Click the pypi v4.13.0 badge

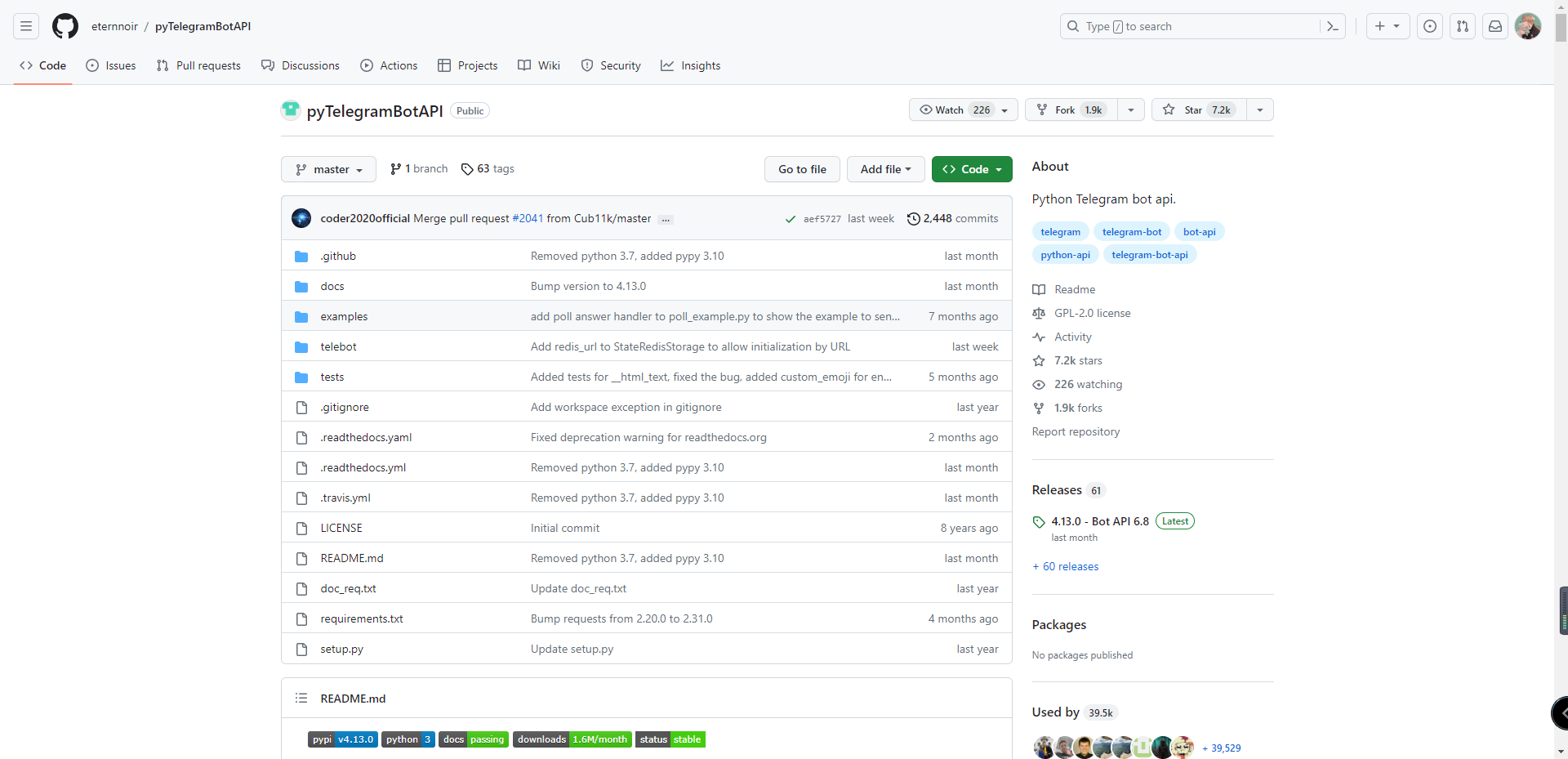pos(343,739)
